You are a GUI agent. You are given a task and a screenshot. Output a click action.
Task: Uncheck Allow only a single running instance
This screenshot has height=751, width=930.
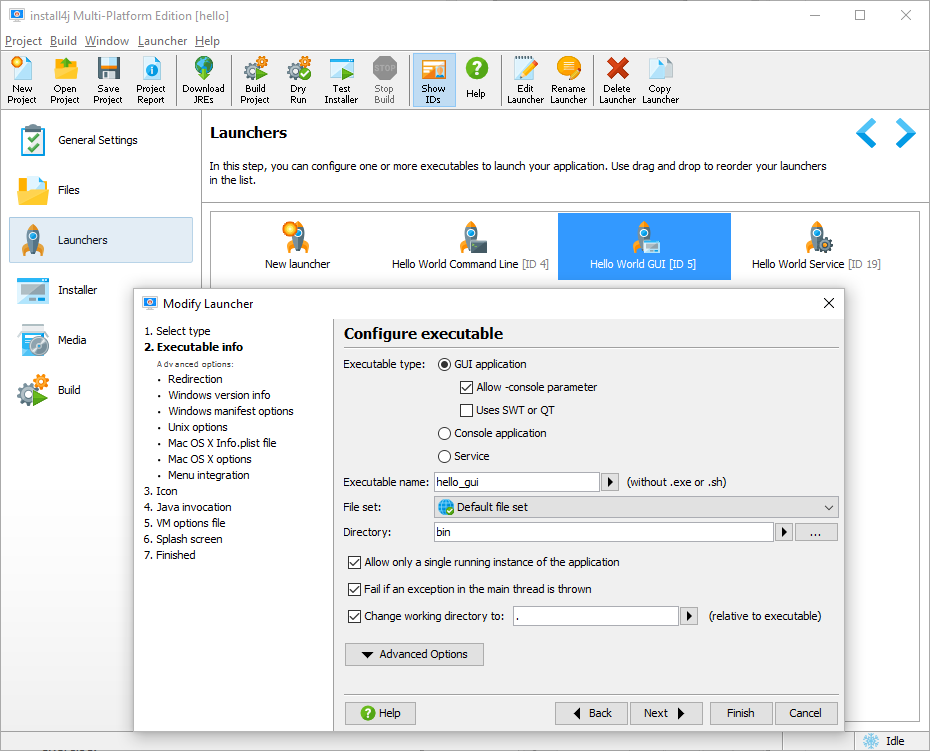(355, 562)
